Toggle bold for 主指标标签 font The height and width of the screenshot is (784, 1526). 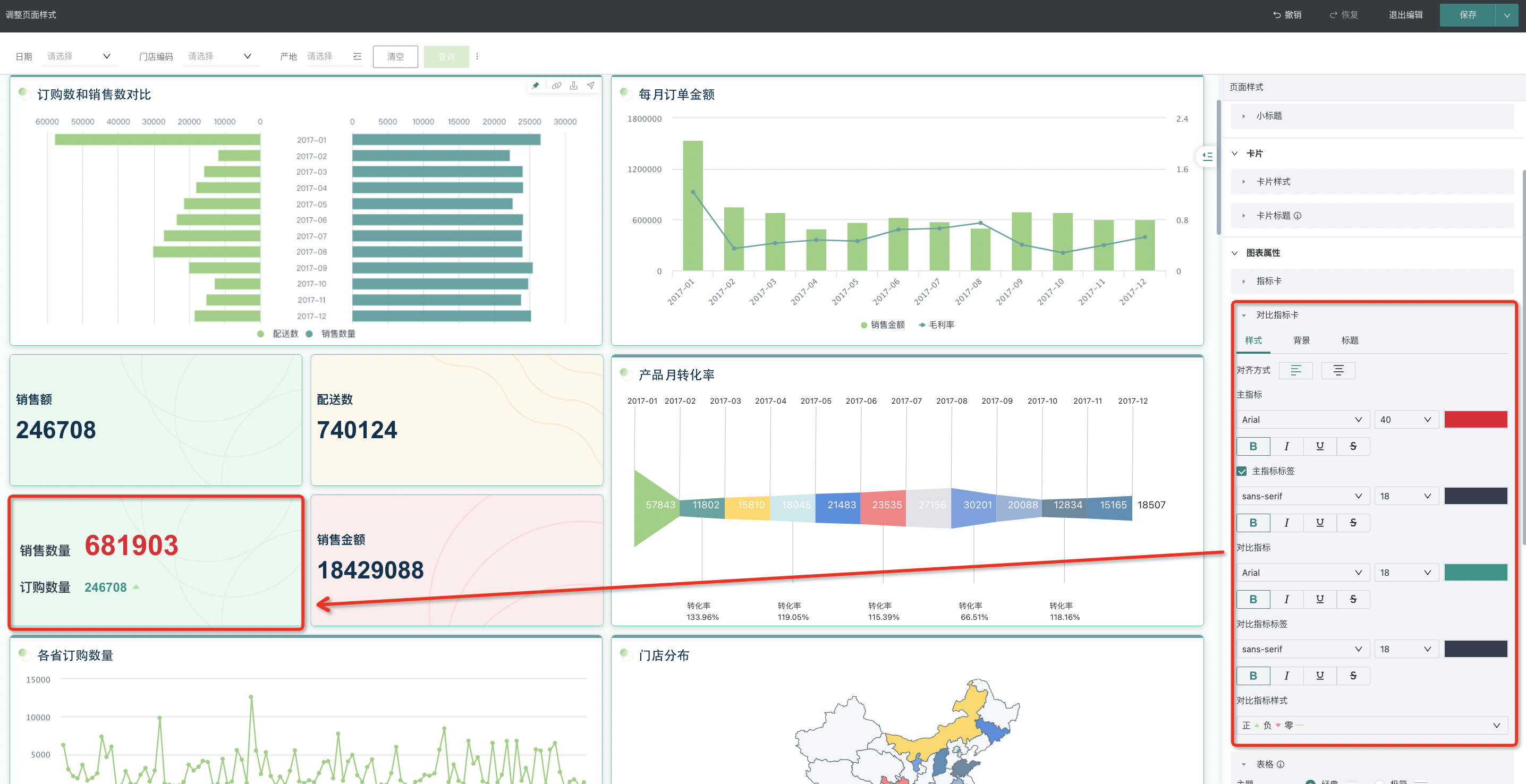[x=1253, y=523]
